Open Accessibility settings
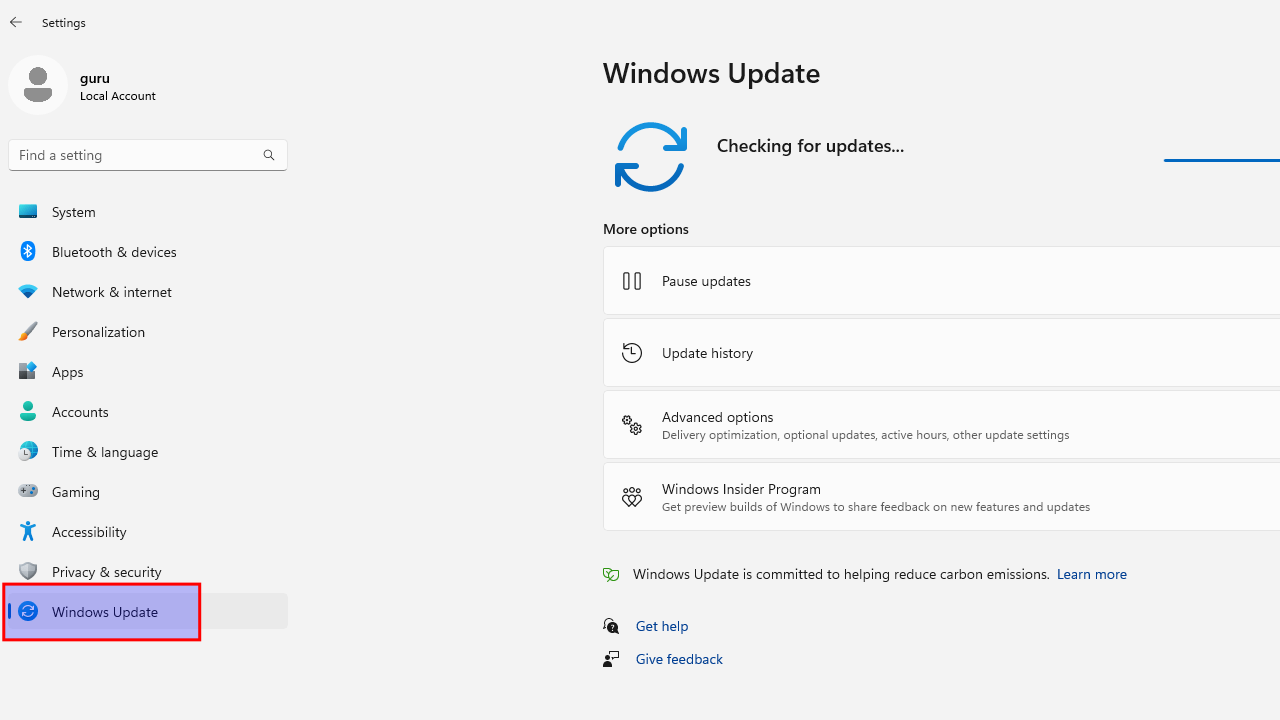The width and height of the screenshot is (1280, 720). tap(148, 532)
